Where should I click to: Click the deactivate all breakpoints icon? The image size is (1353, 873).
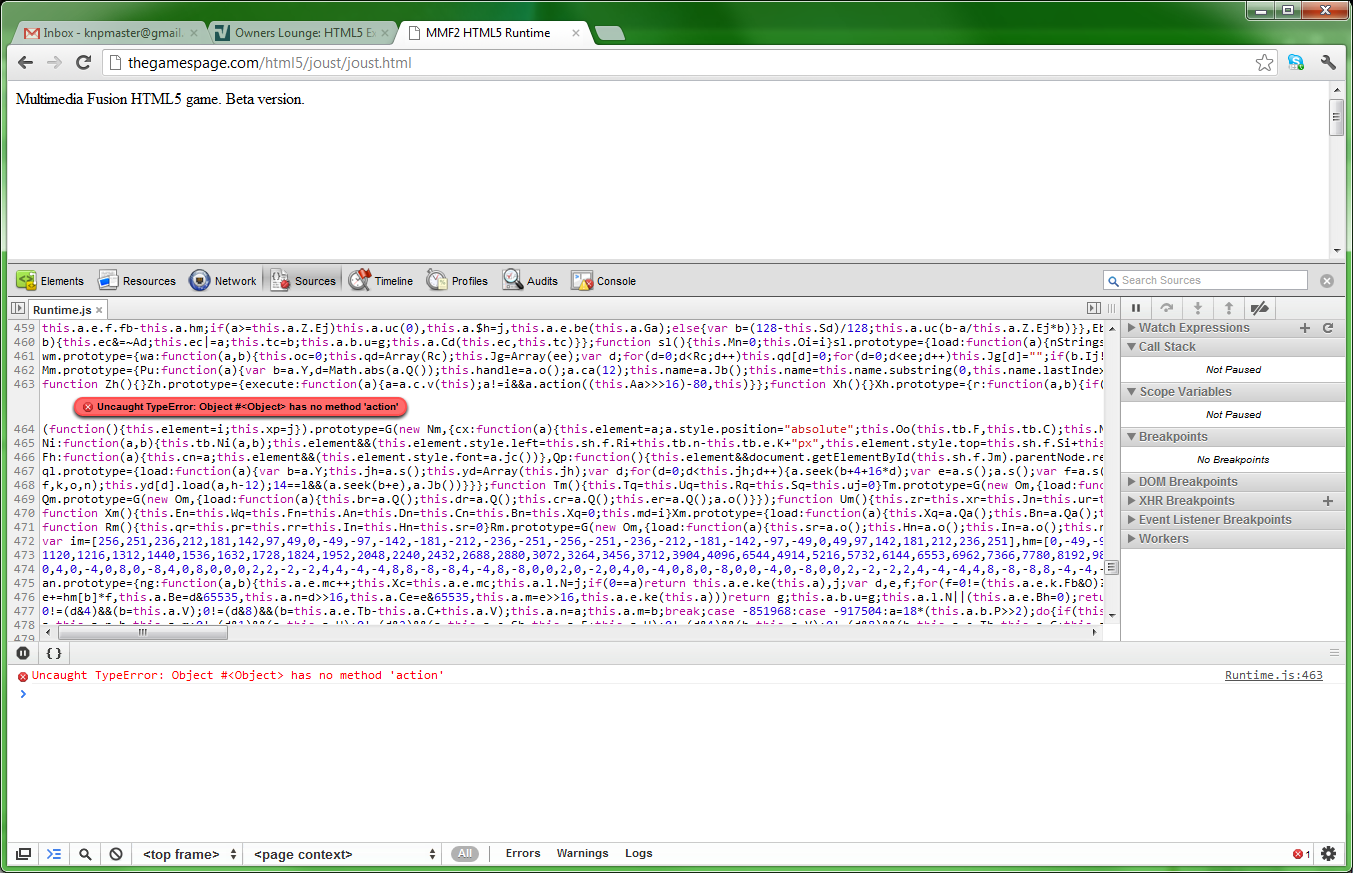[x=1260, y=309]
